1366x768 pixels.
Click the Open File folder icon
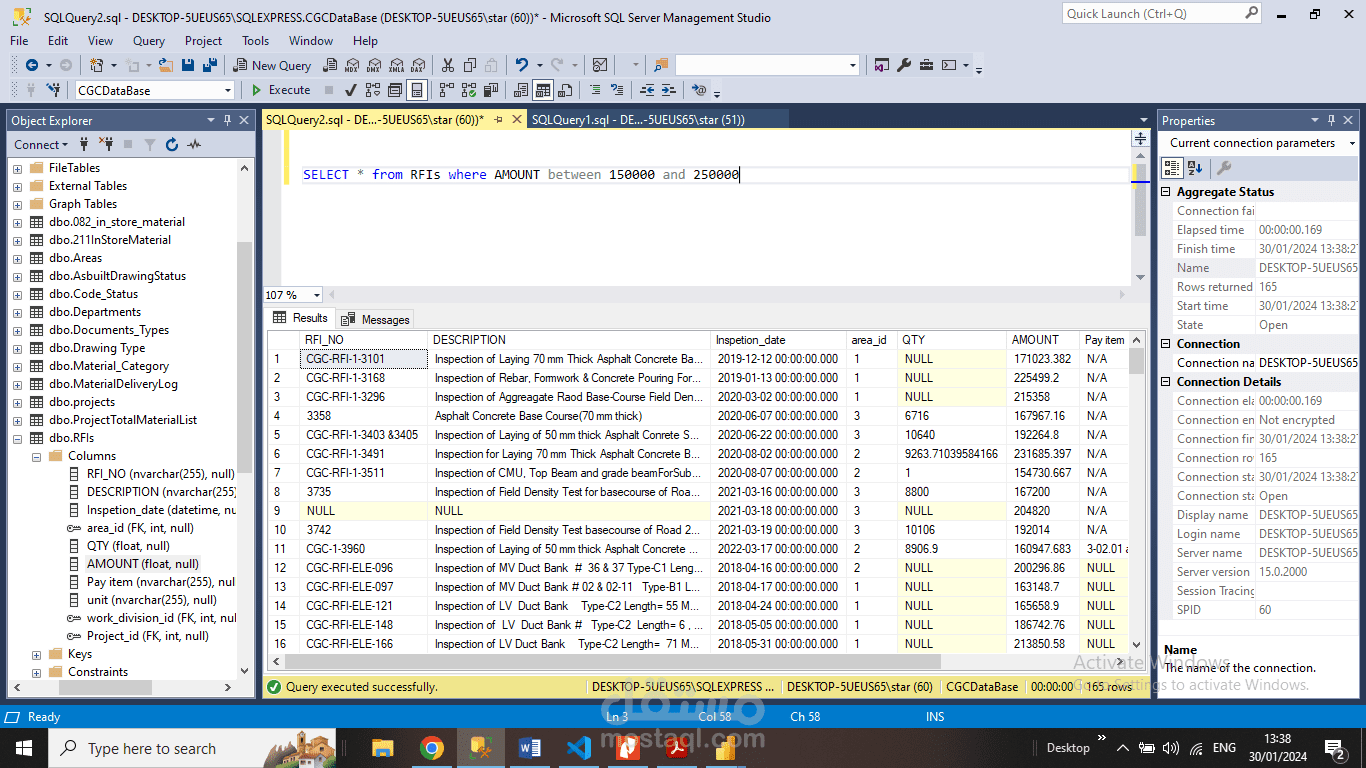coord(165,65)
